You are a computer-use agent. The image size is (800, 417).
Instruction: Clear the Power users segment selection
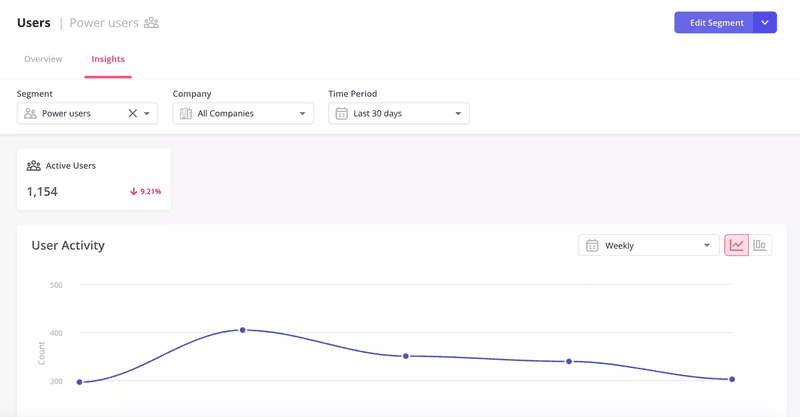(x=132, y=114)
